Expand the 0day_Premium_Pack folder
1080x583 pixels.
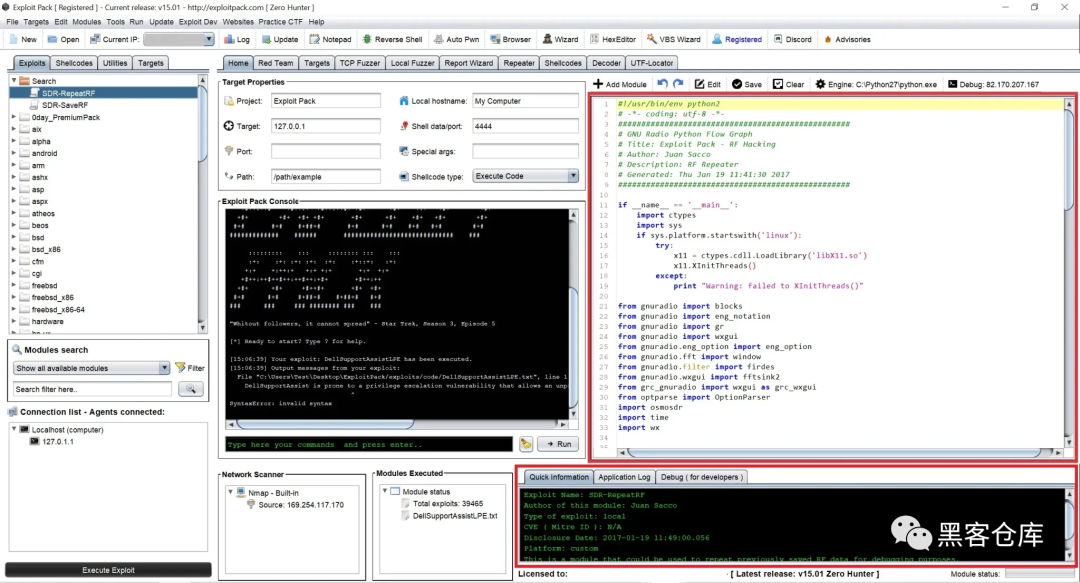[14, 117]
